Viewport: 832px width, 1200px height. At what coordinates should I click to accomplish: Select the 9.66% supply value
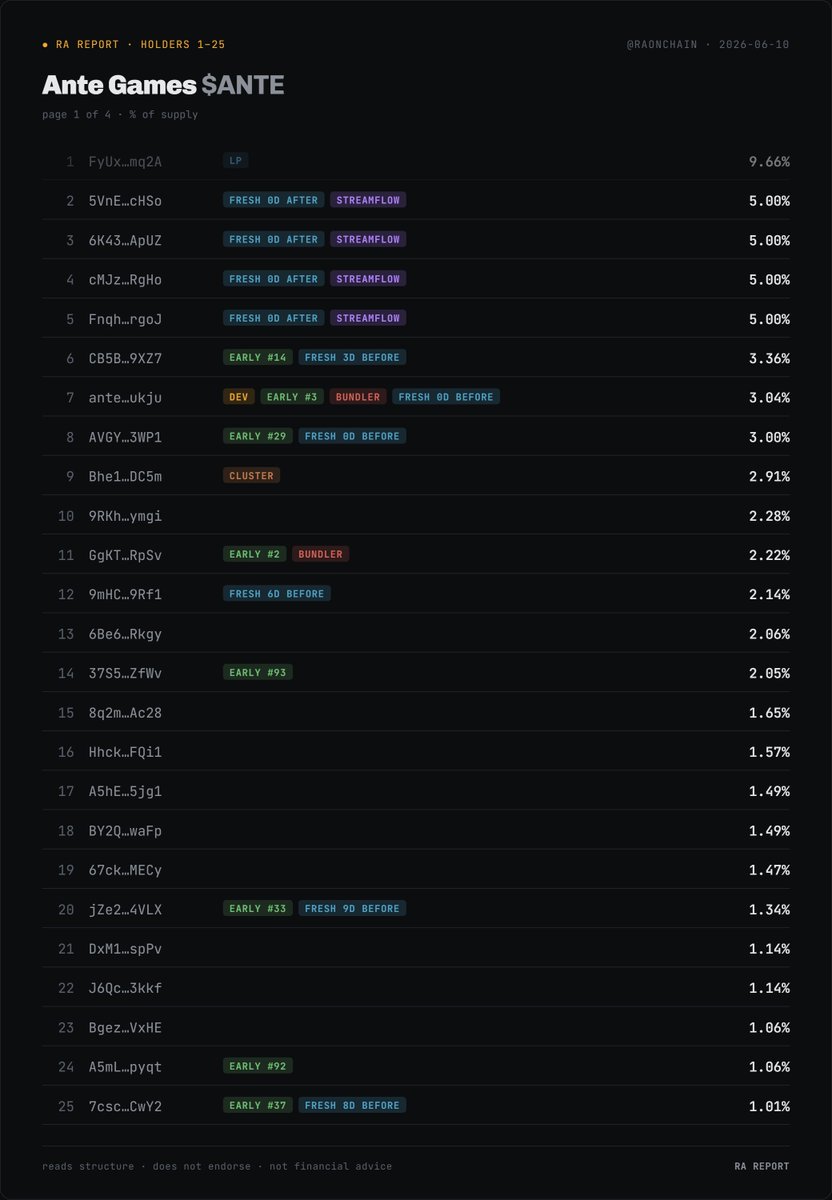pos(769,161)
